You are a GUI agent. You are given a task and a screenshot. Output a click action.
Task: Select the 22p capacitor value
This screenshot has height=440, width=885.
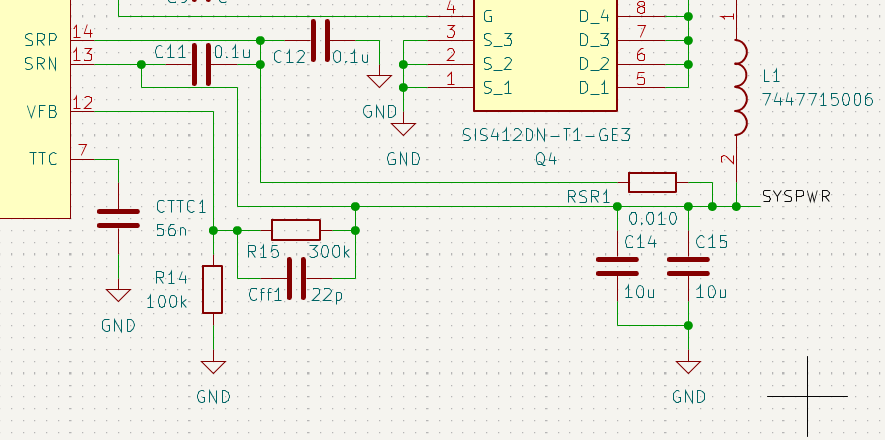(327, 294)
